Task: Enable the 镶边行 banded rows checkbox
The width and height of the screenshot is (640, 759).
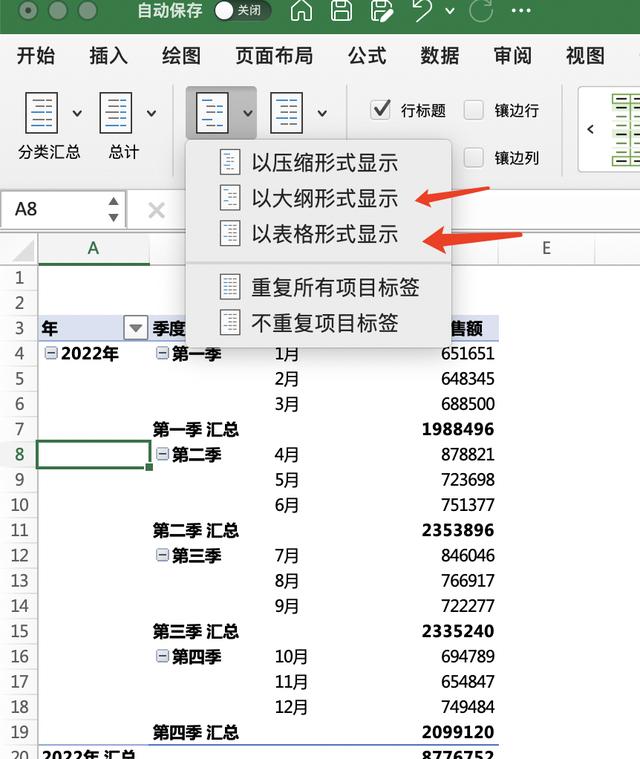Action: [474, 110]
